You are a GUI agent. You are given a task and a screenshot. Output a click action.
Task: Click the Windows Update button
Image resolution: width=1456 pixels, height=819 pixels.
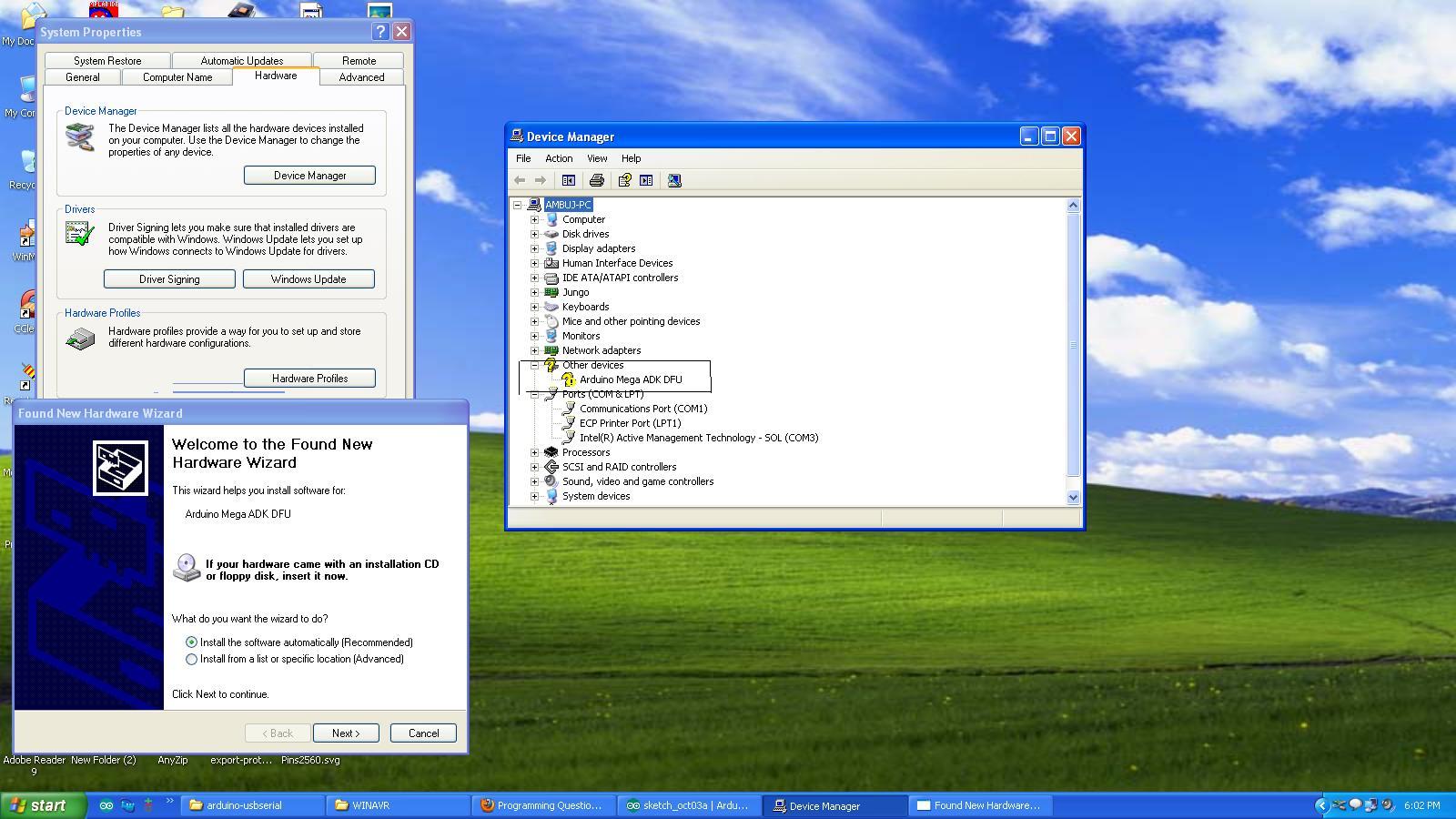(x=308, y=279)
